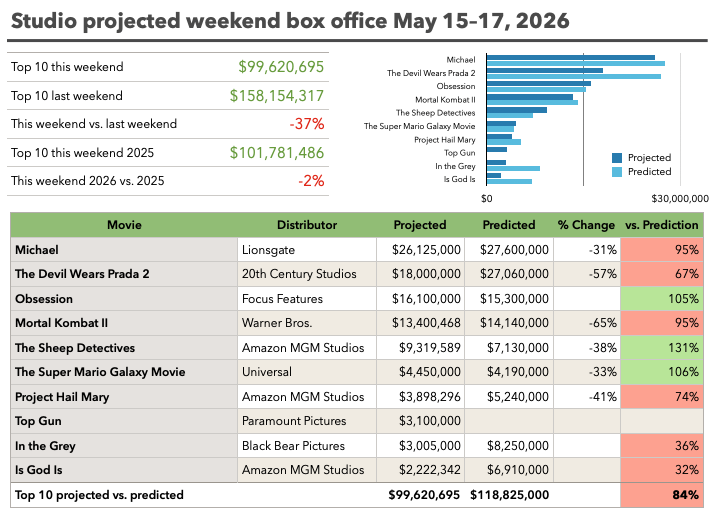Click the Black Bear Pictures cell
720x520 pixels.
click(307, 446)
